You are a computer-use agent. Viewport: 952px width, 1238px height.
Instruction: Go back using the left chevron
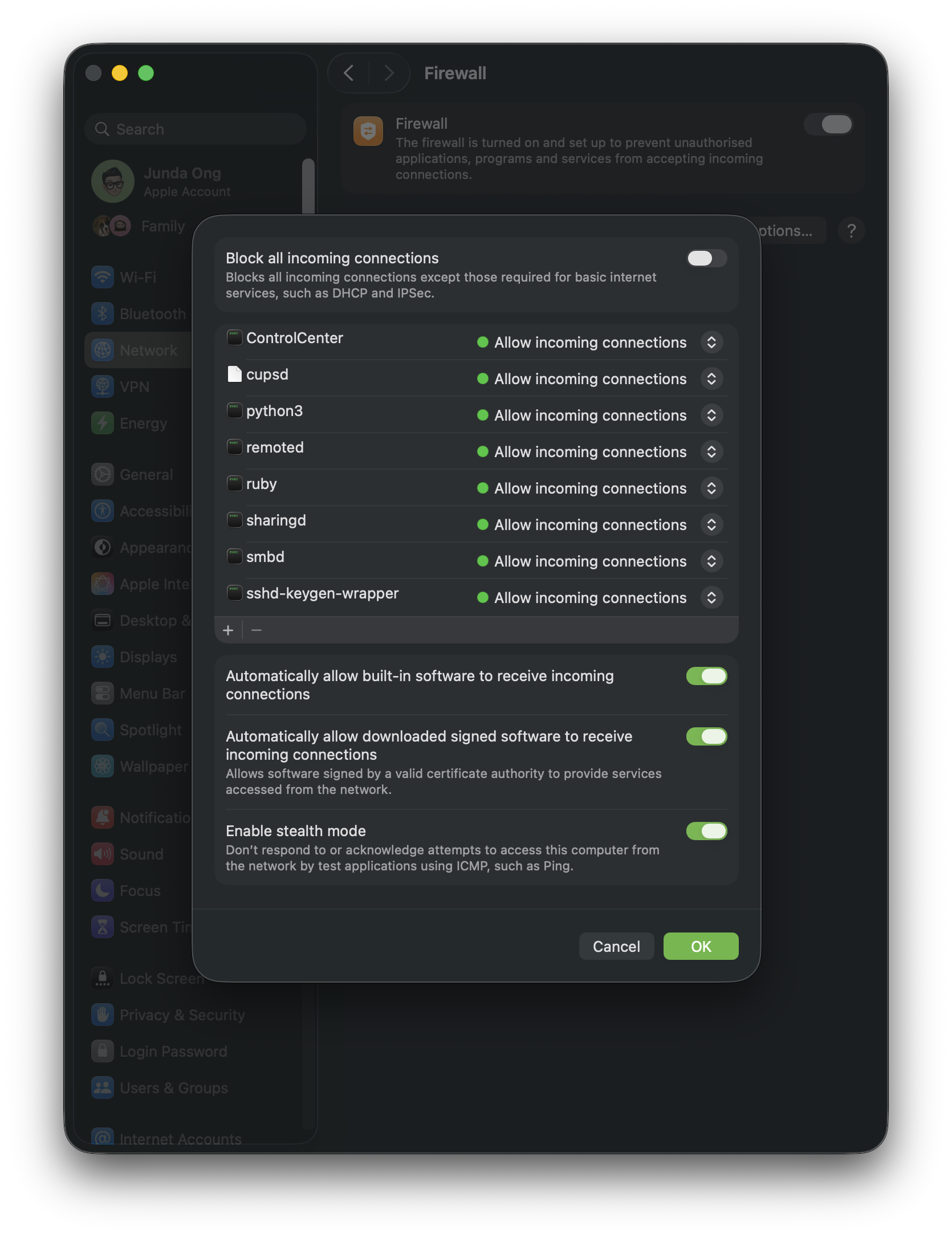coord(349,73)
